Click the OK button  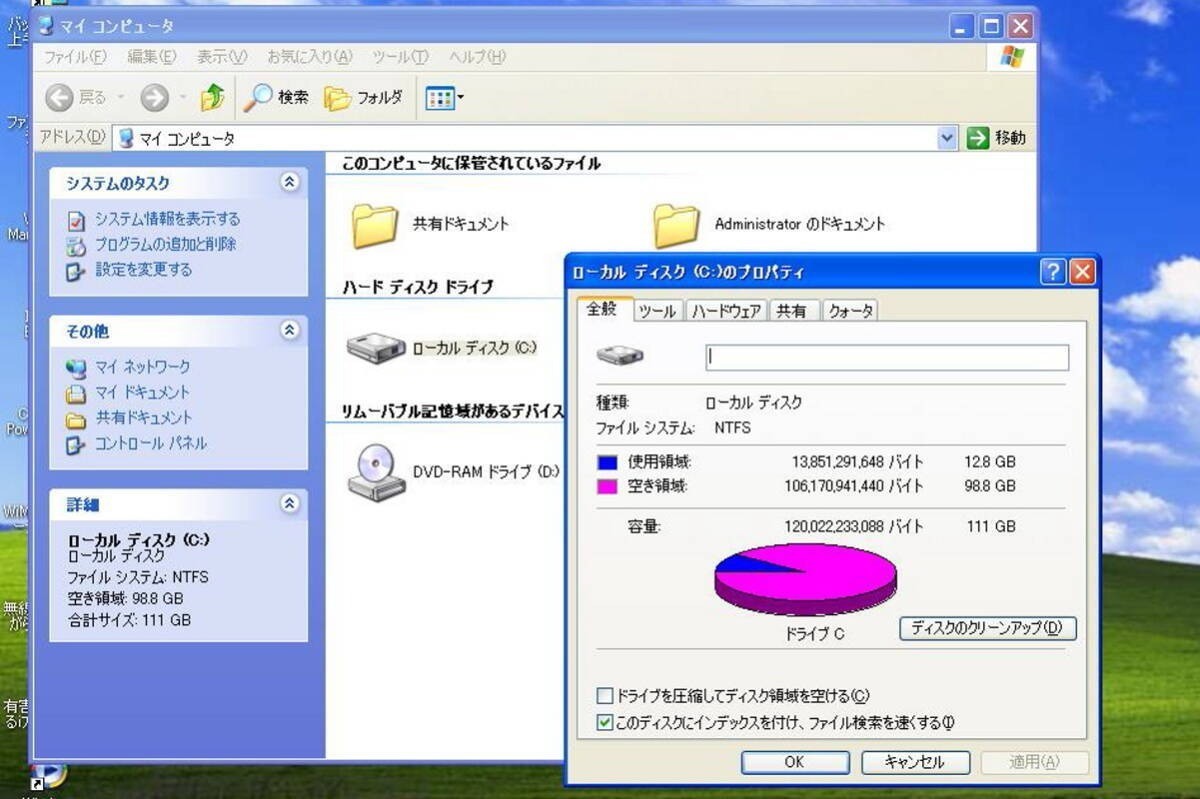[794, 762]
